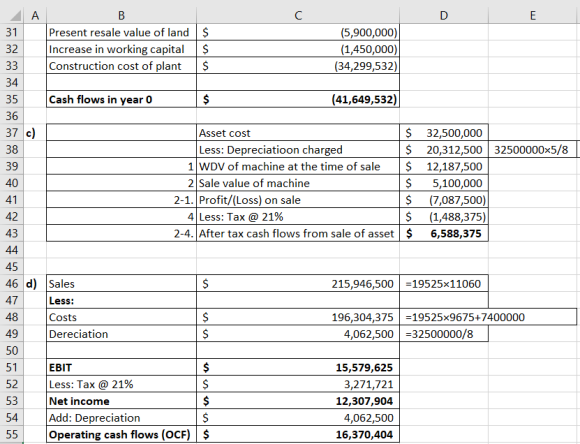Click the 6,588,375 after-tax value

[444, 233]
